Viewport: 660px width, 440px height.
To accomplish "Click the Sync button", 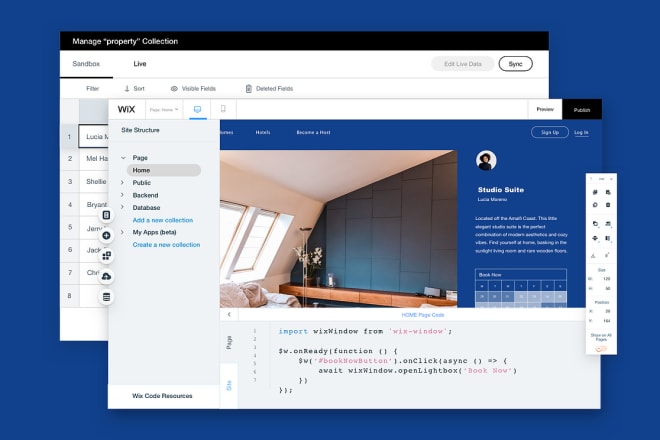I will (x=515, y=64).
